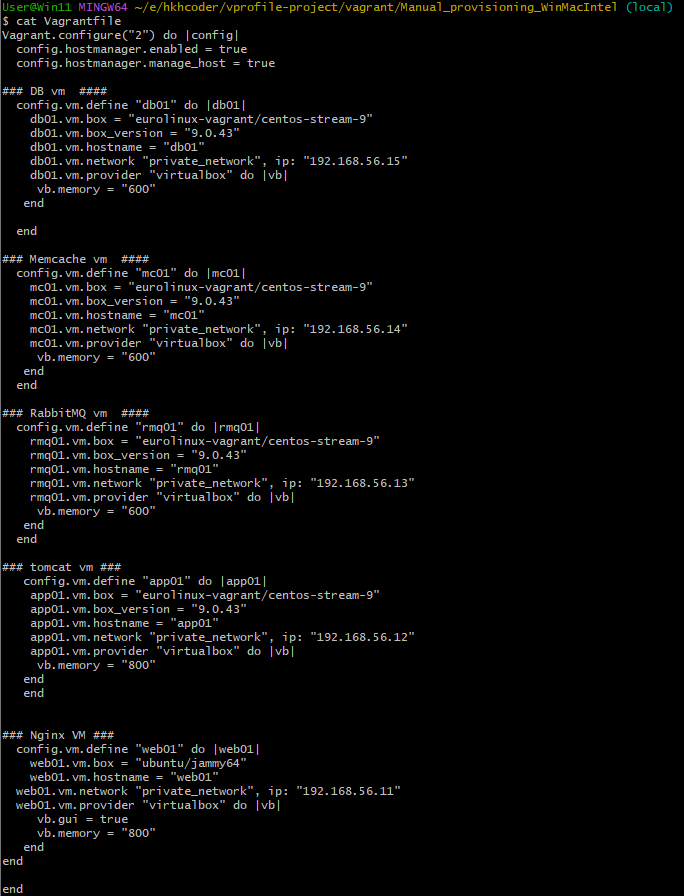This screenshot has height=896, width=684.
Task: Click the "### tomcat vm ###" comment
Action: point(61,566)
